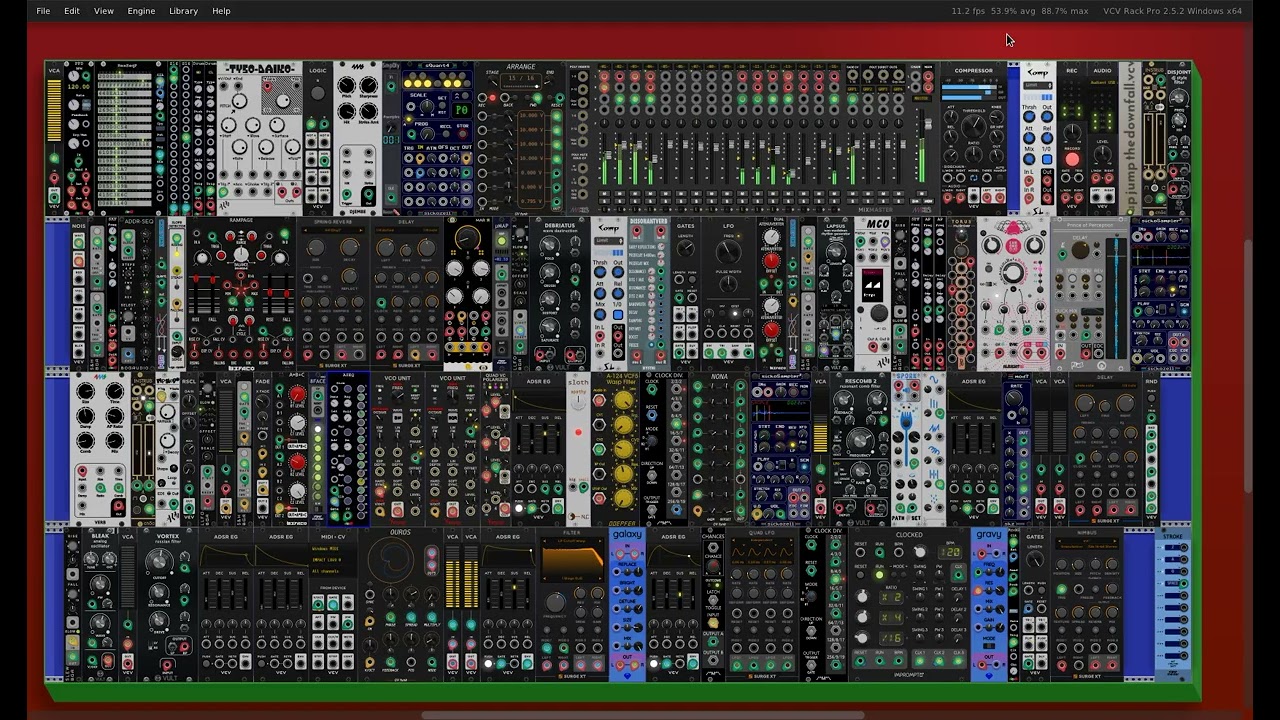Click the Cutoff knob on VORTEX filter
The image size is (1280, 720).
(159, 561)
